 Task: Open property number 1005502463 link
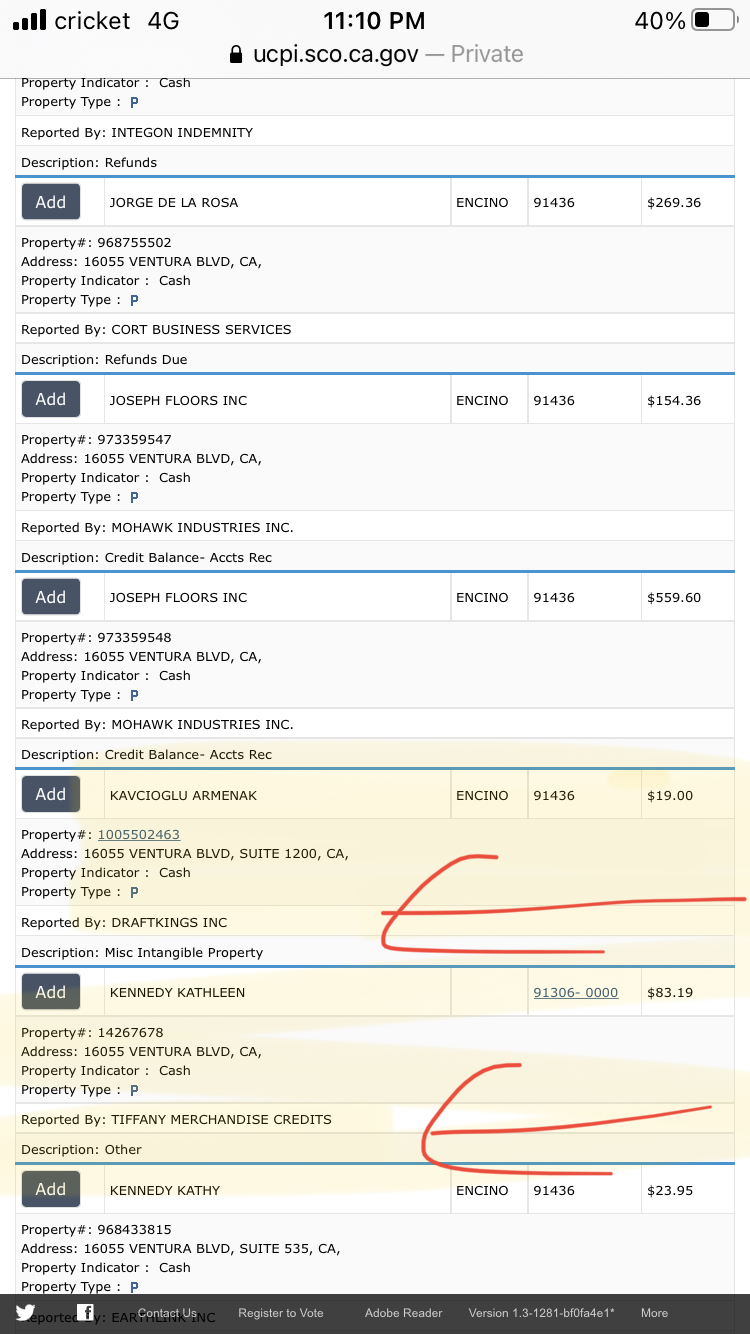click(138, 834)
